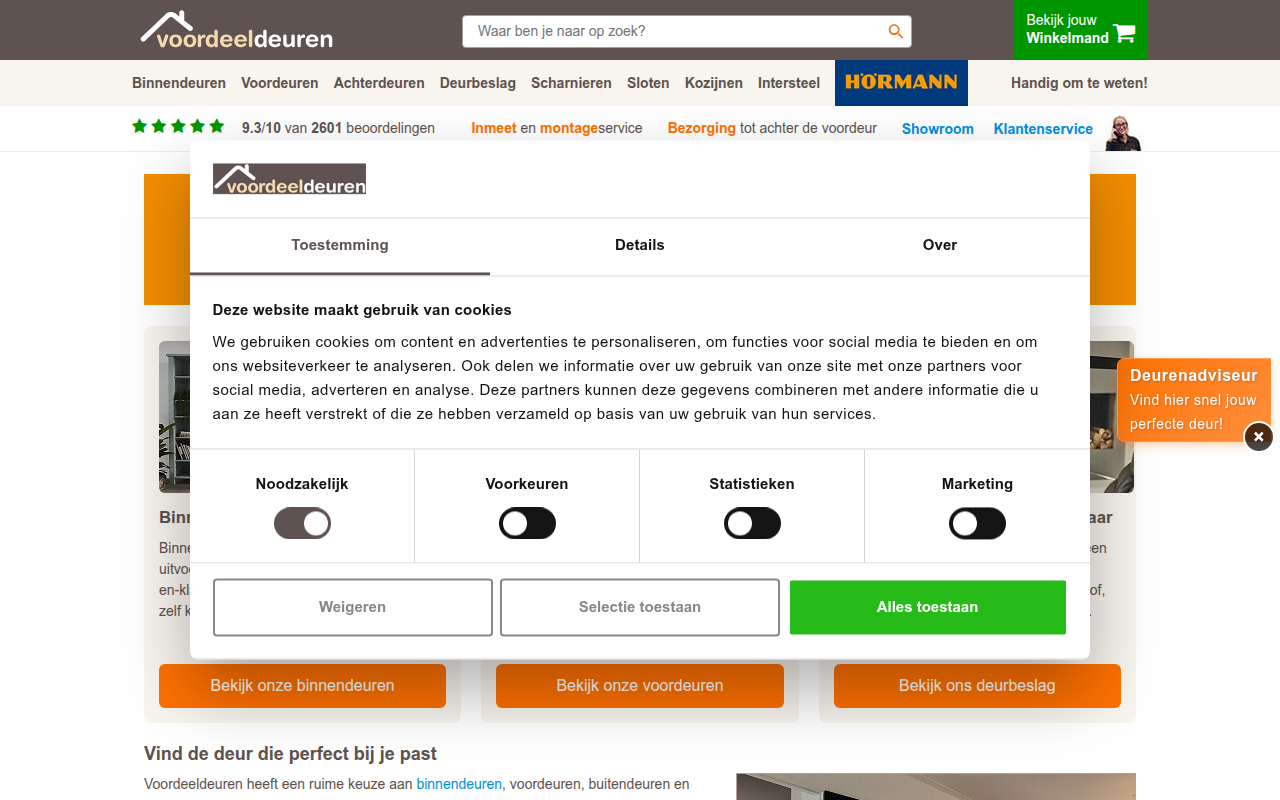The height and width of the screenshot is (800, 1280).
Task: Open the Sloten menu item
Action: point(648,83)
